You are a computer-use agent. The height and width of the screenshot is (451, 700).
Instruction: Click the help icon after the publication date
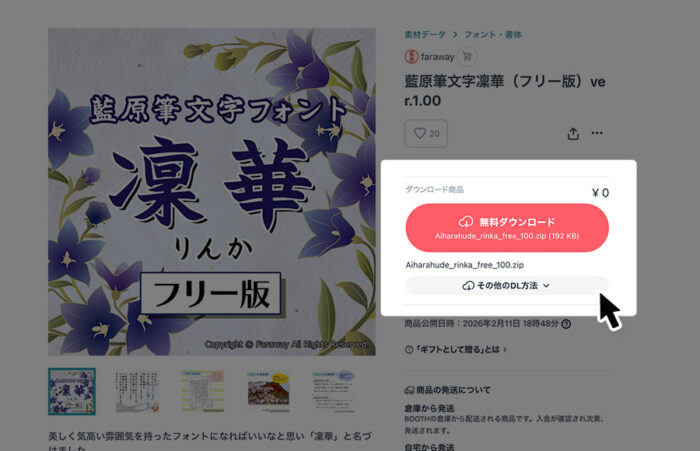click(x=566, y=324)
